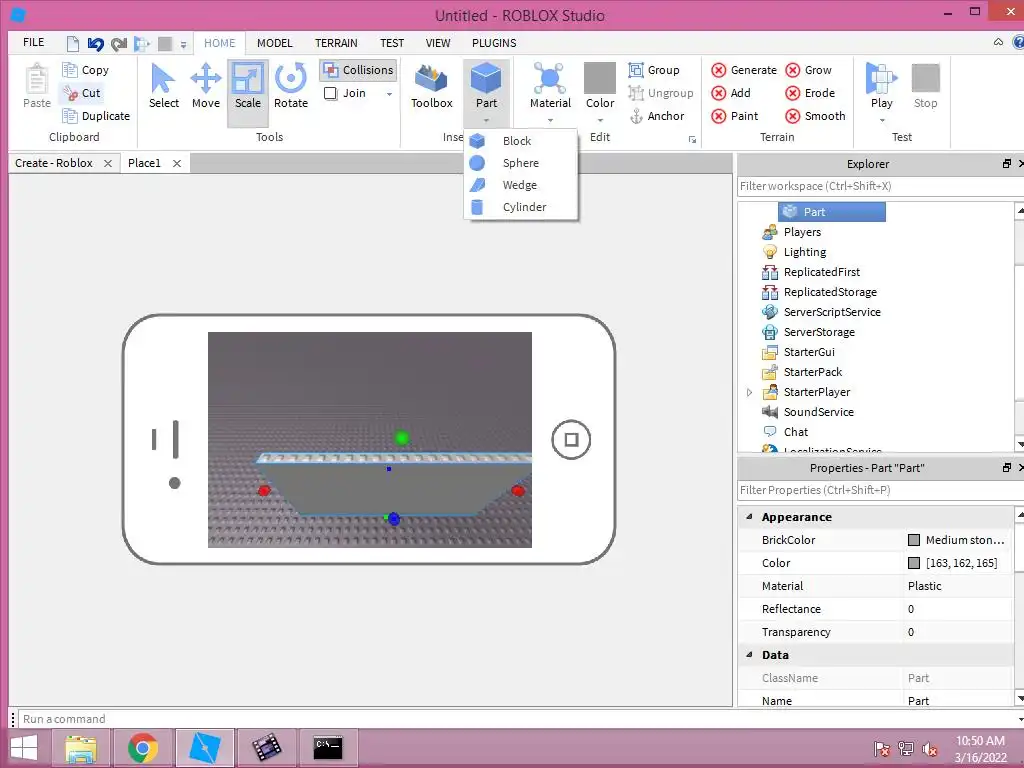Click the Redo arrow in quick access bar

118,44
